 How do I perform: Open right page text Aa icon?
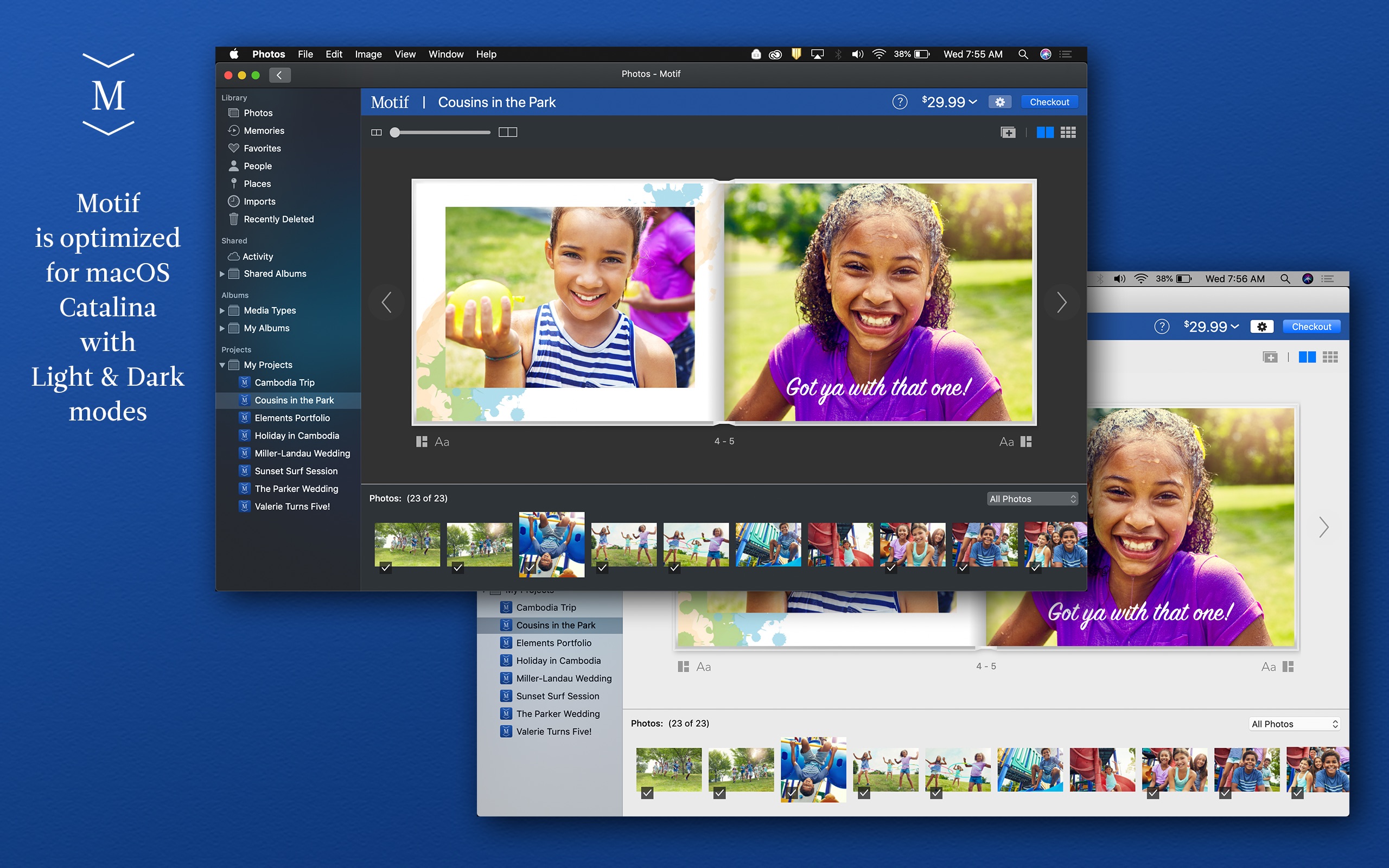tap(1006, 442)
